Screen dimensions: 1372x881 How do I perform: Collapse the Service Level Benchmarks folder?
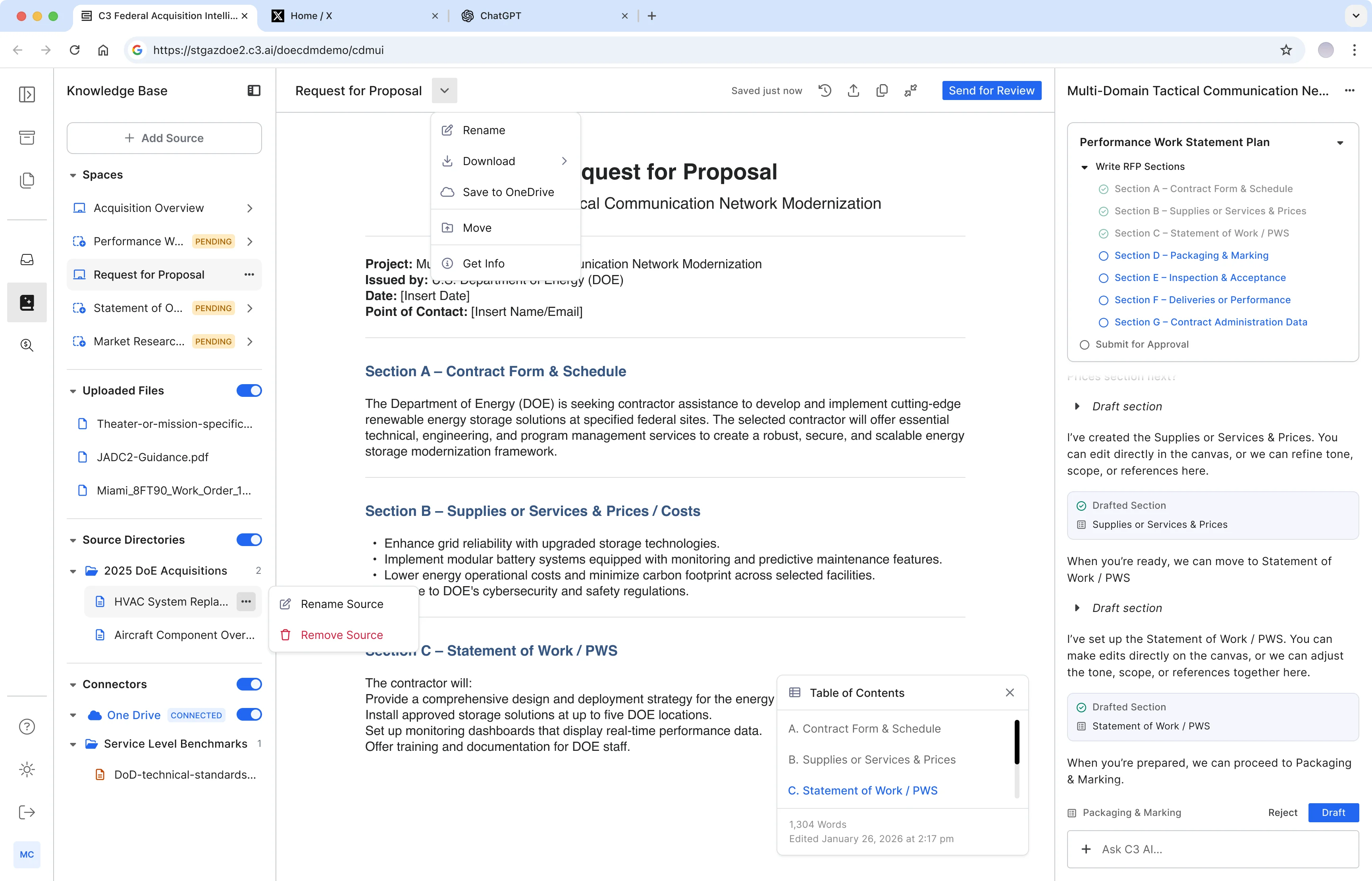click(x=73, y=744)
